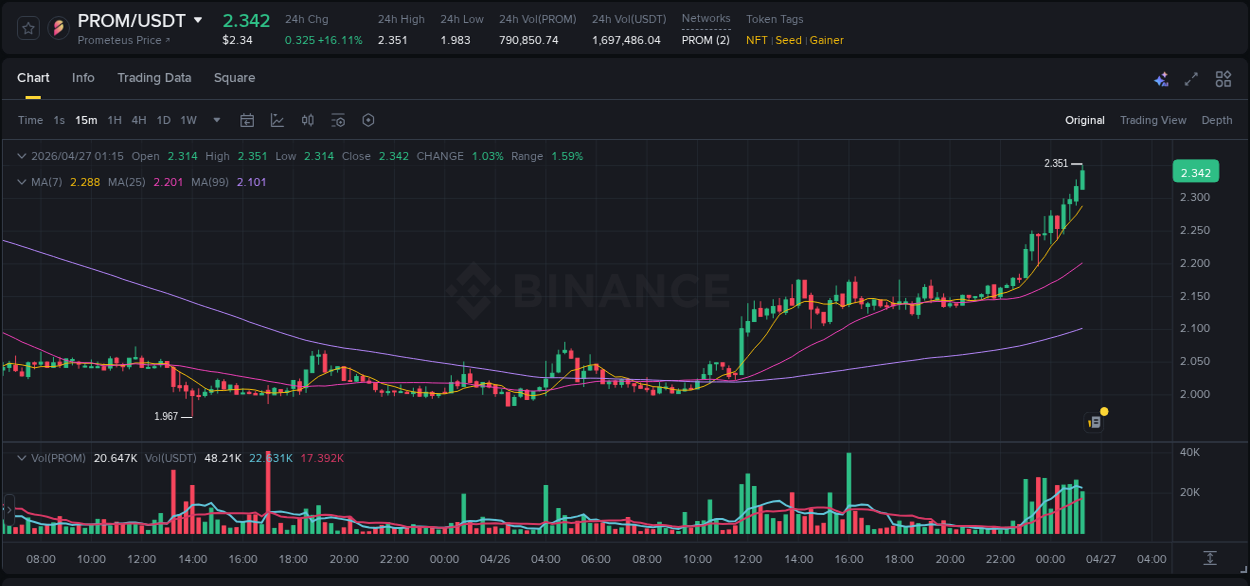This screenshot has width=1250, height=586.
Task: Open the chart display settings icon
Action: coord(338,120)
